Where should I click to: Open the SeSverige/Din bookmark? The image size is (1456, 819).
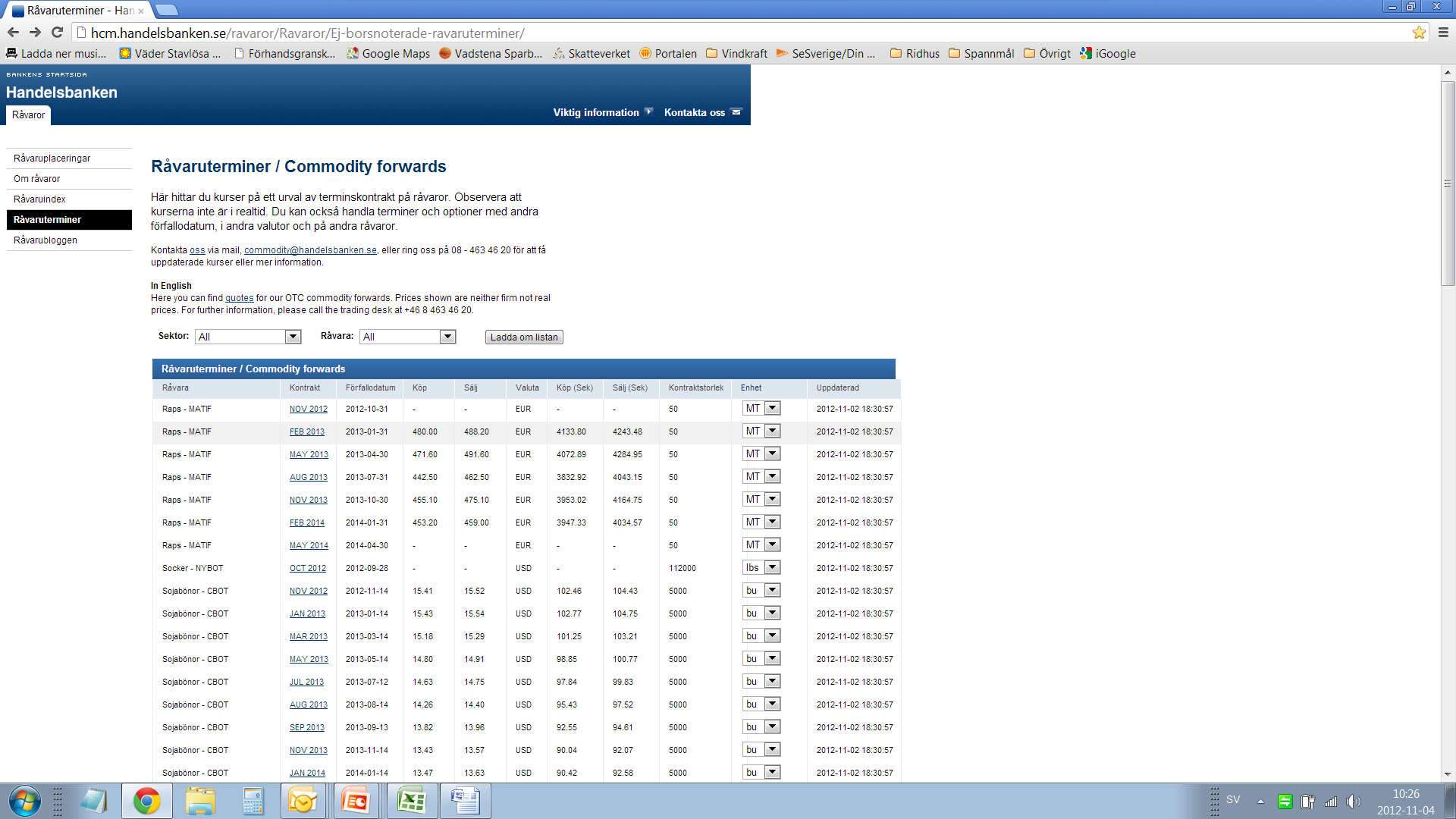826,54
